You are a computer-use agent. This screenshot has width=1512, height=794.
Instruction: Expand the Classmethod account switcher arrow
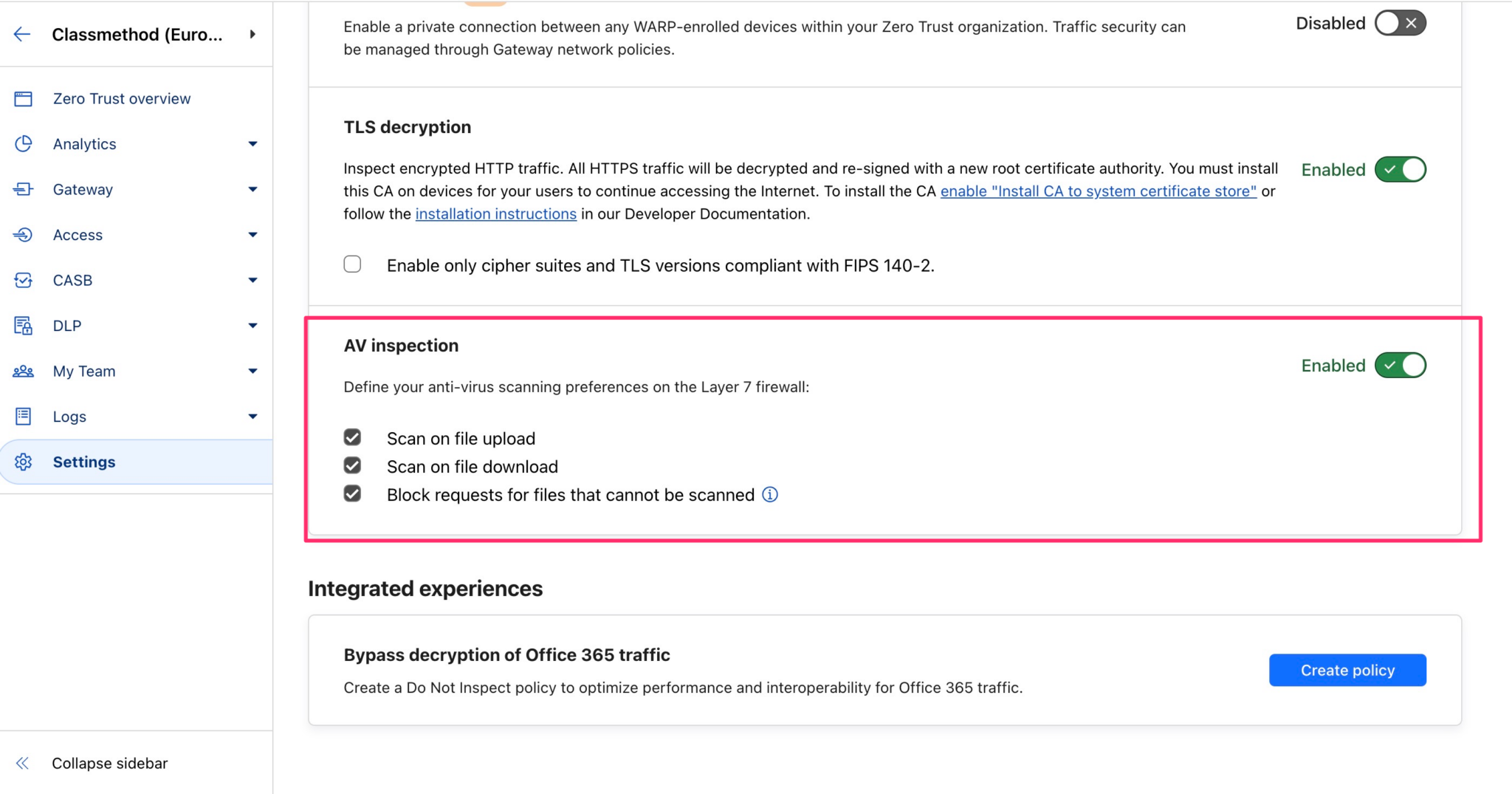click(252, 34)
